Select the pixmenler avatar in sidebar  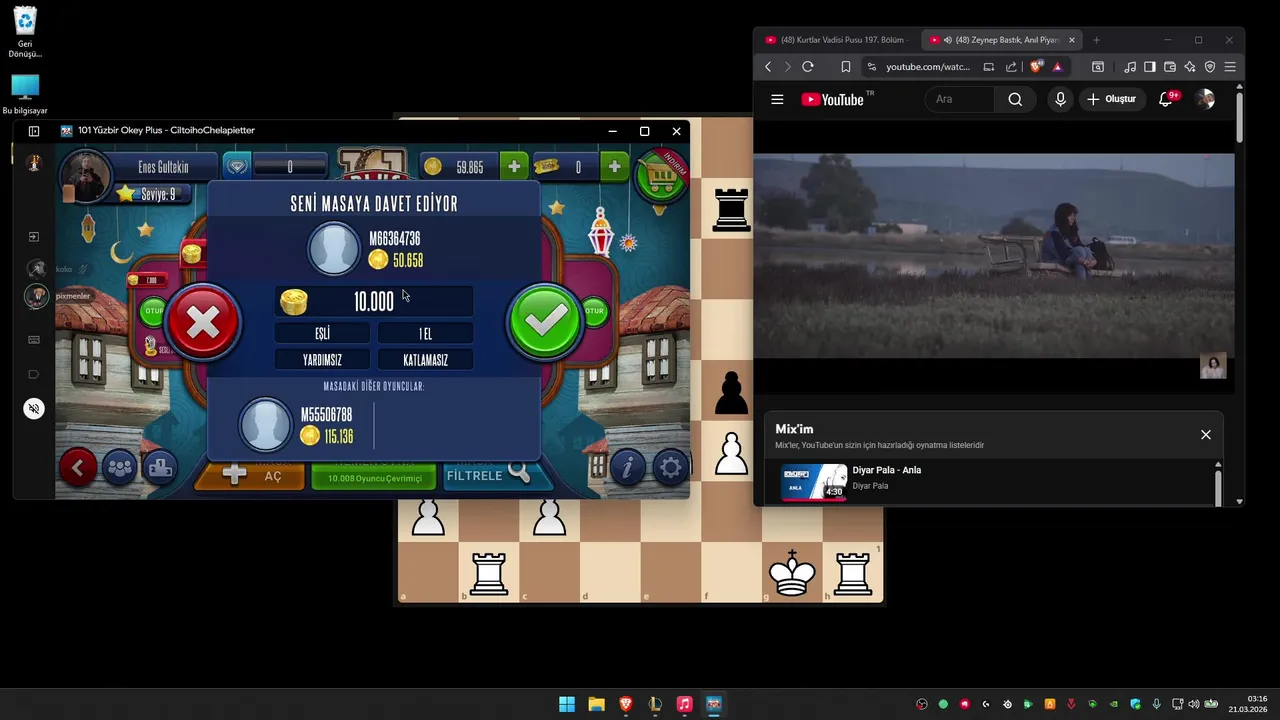click(x=36, y=296)
